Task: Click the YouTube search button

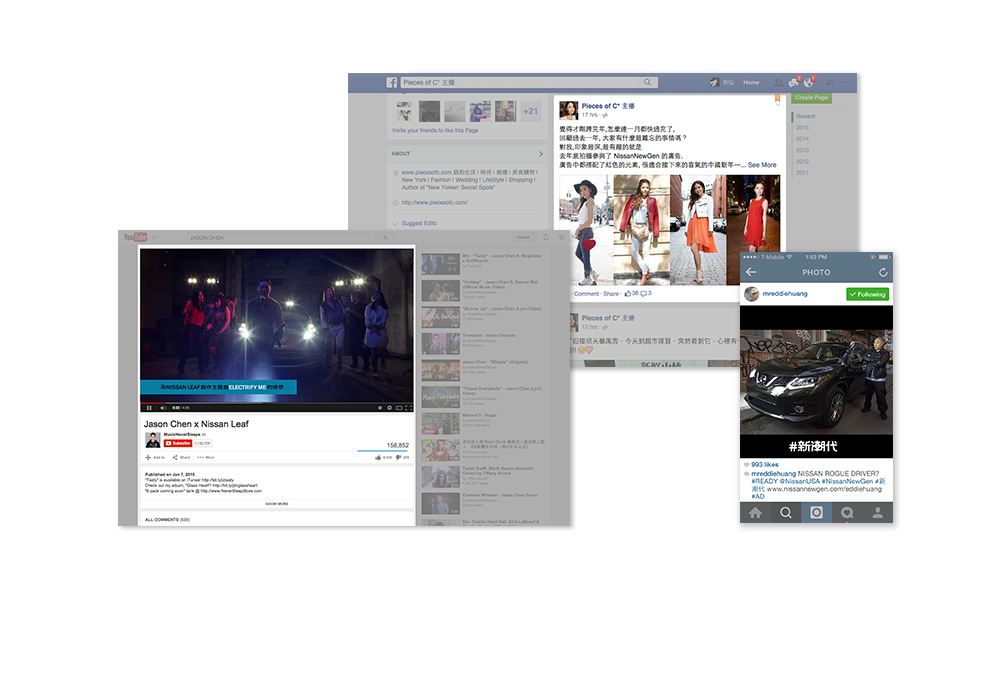Action: [x=385, y=237]
